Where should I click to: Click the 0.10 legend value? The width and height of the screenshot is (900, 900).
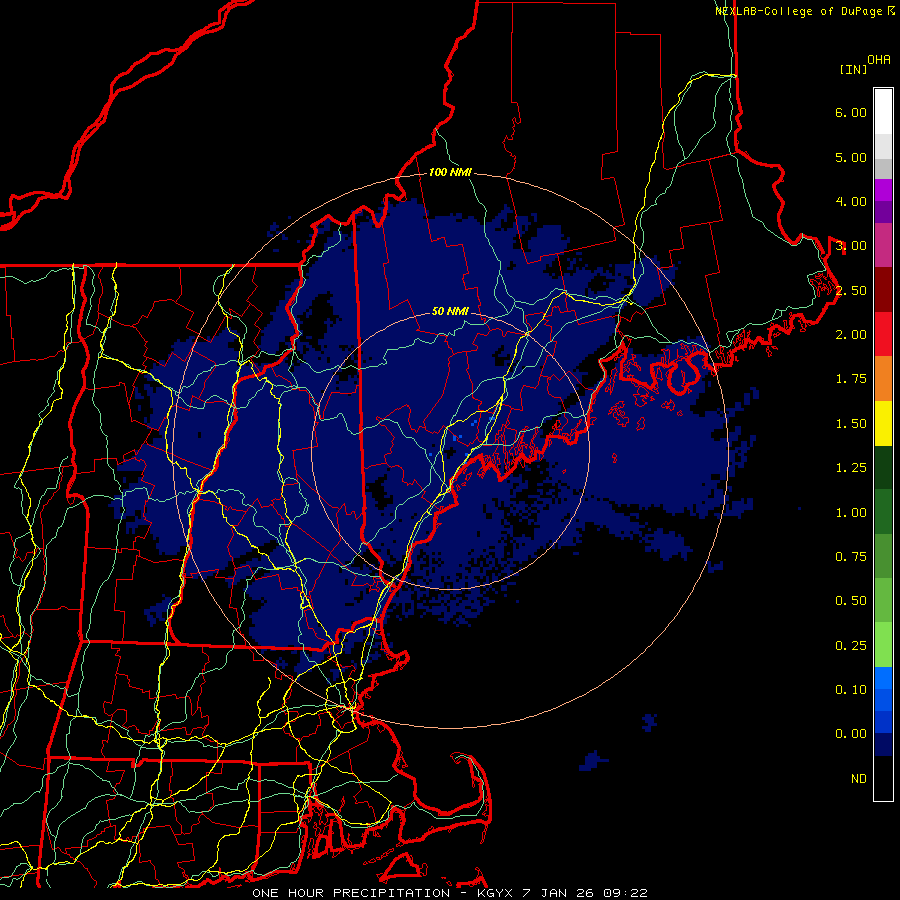[x=851, y=690]
